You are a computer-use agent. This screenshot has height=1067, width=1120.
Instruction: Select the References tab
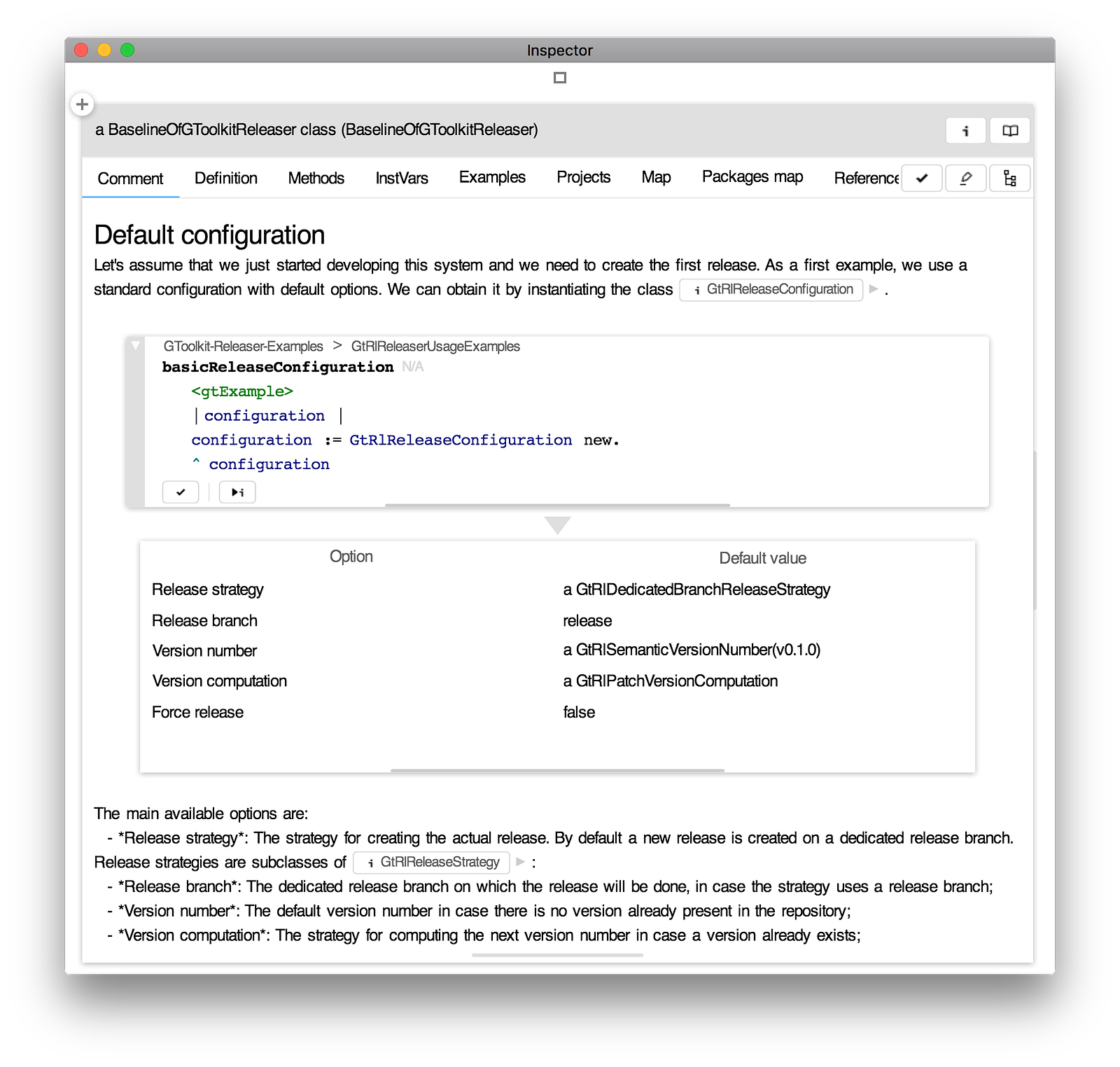pos(866,179)
